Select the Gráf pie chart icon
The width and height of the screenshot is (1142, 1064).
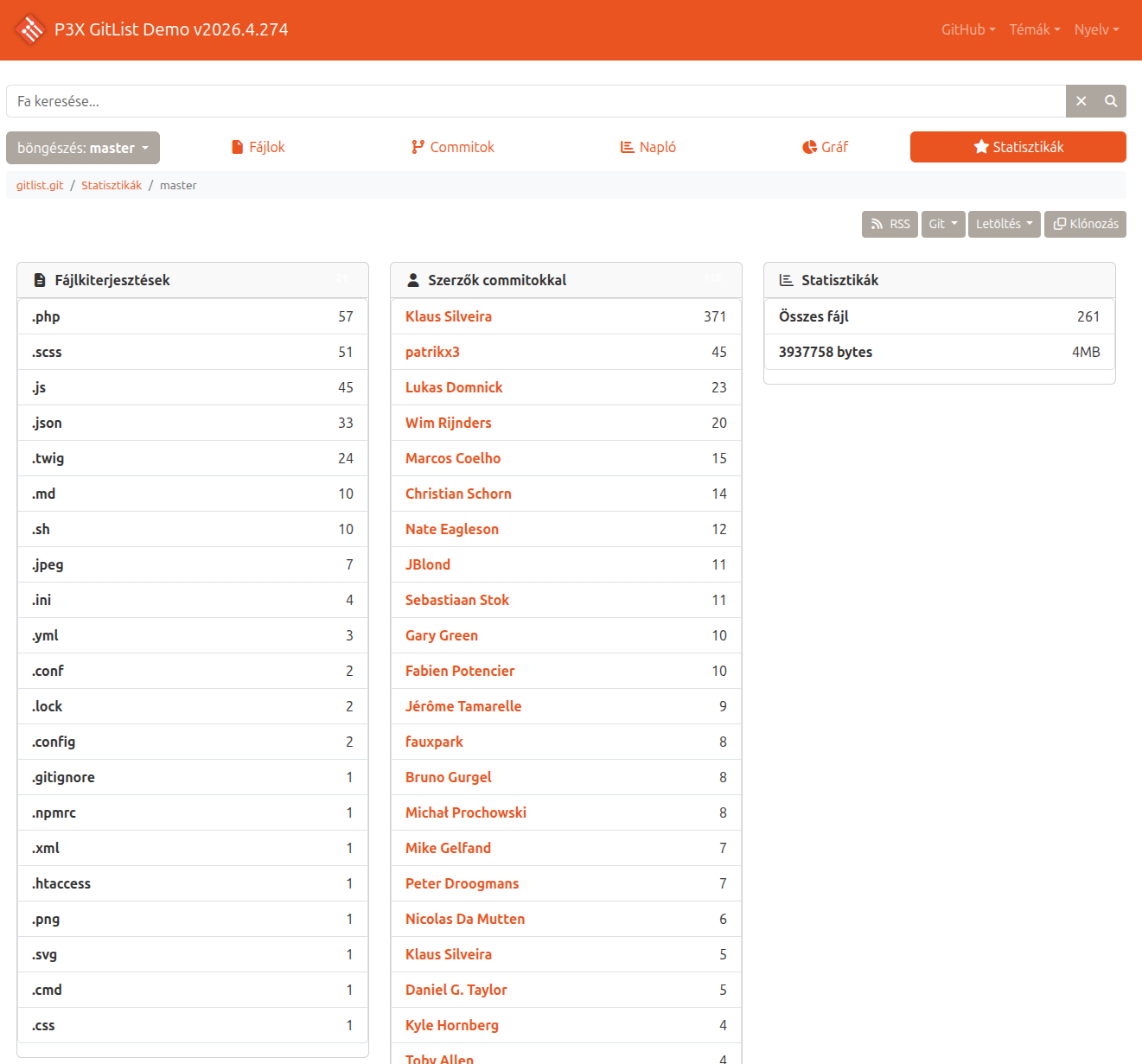[809, 147]
